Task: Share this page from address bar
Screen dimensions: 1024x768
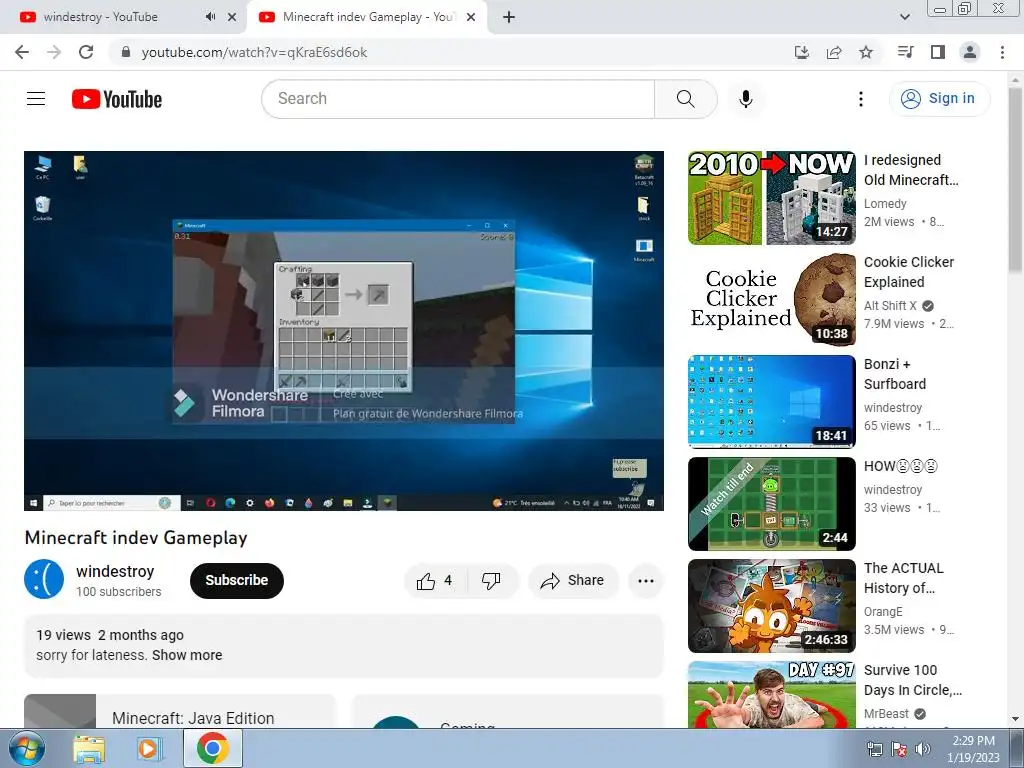Action: pyautogui.click(x=834, y=52)
